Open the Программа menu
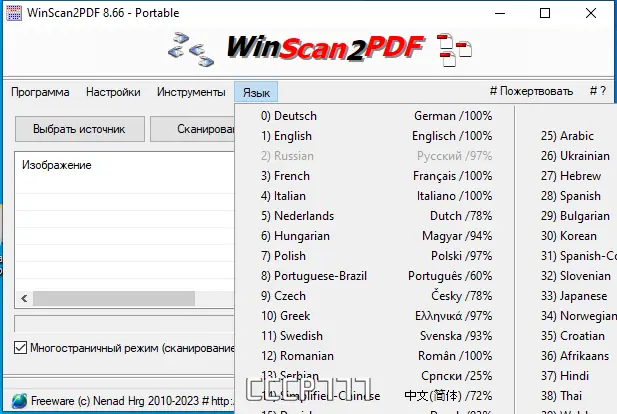 click(x=40, y=92)
